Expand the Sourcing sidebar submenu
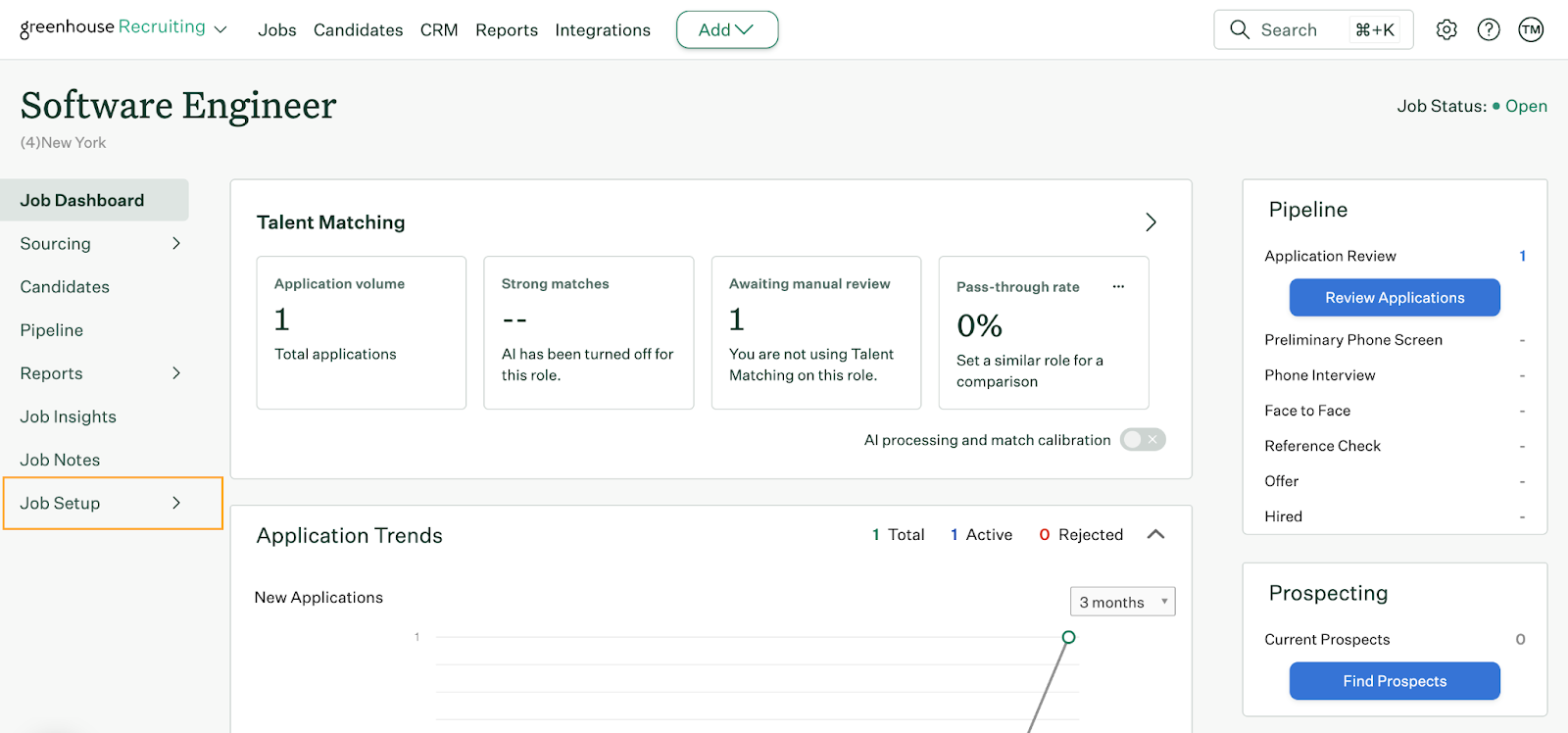The width and height of the screenshot is (1568, 733). pos(176,243)
